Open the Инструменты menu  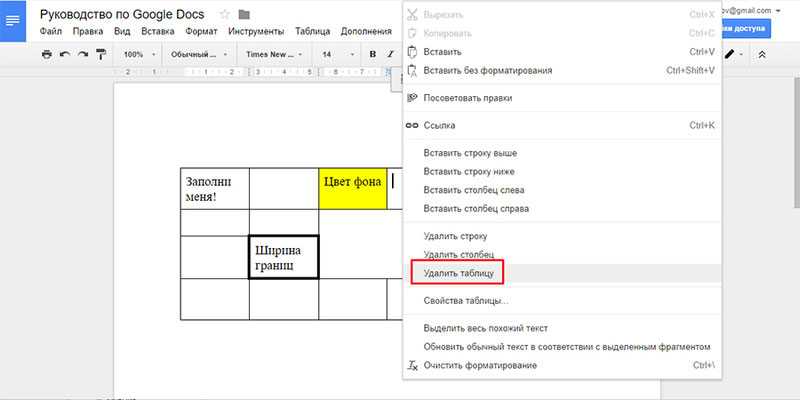(x=256, y=31)
